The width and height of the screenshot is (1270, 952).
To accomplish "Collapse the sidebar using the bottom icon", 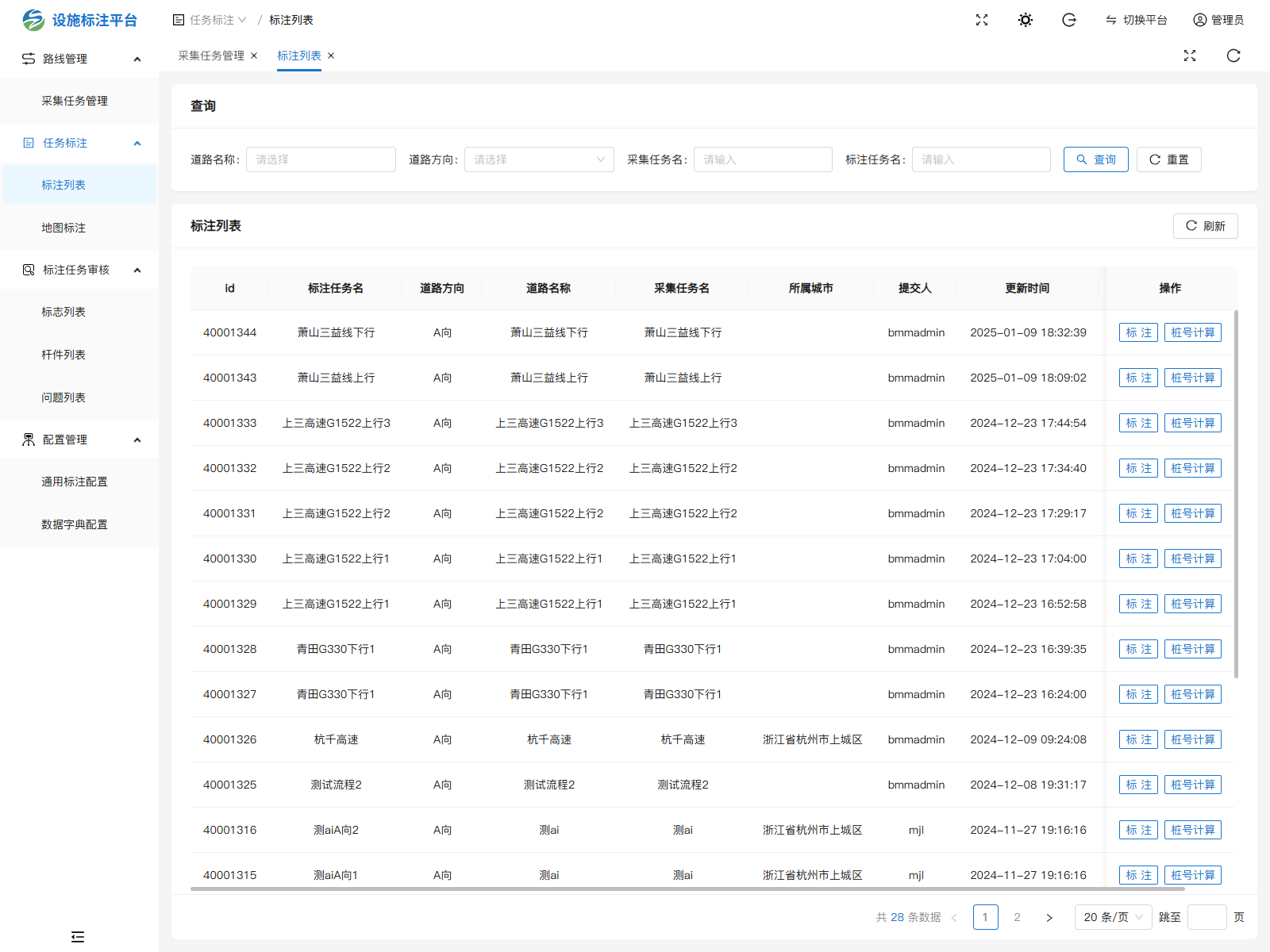I will tap(77, 937).
